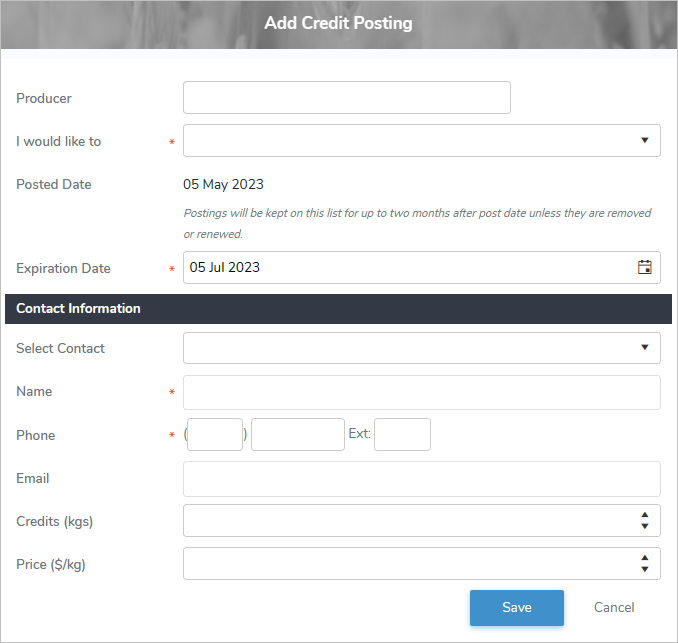Click inside the Price ($/kg) input

coord(405,564)
